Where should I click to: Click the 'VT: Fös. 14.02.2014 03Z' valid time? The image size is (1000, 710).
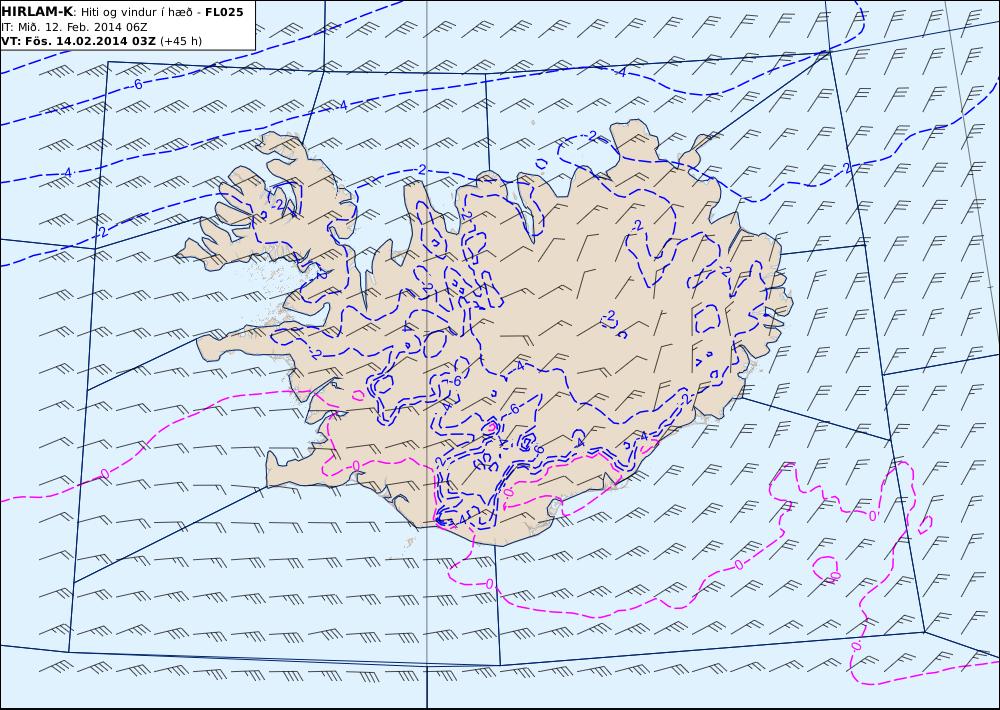coord(78,41)
